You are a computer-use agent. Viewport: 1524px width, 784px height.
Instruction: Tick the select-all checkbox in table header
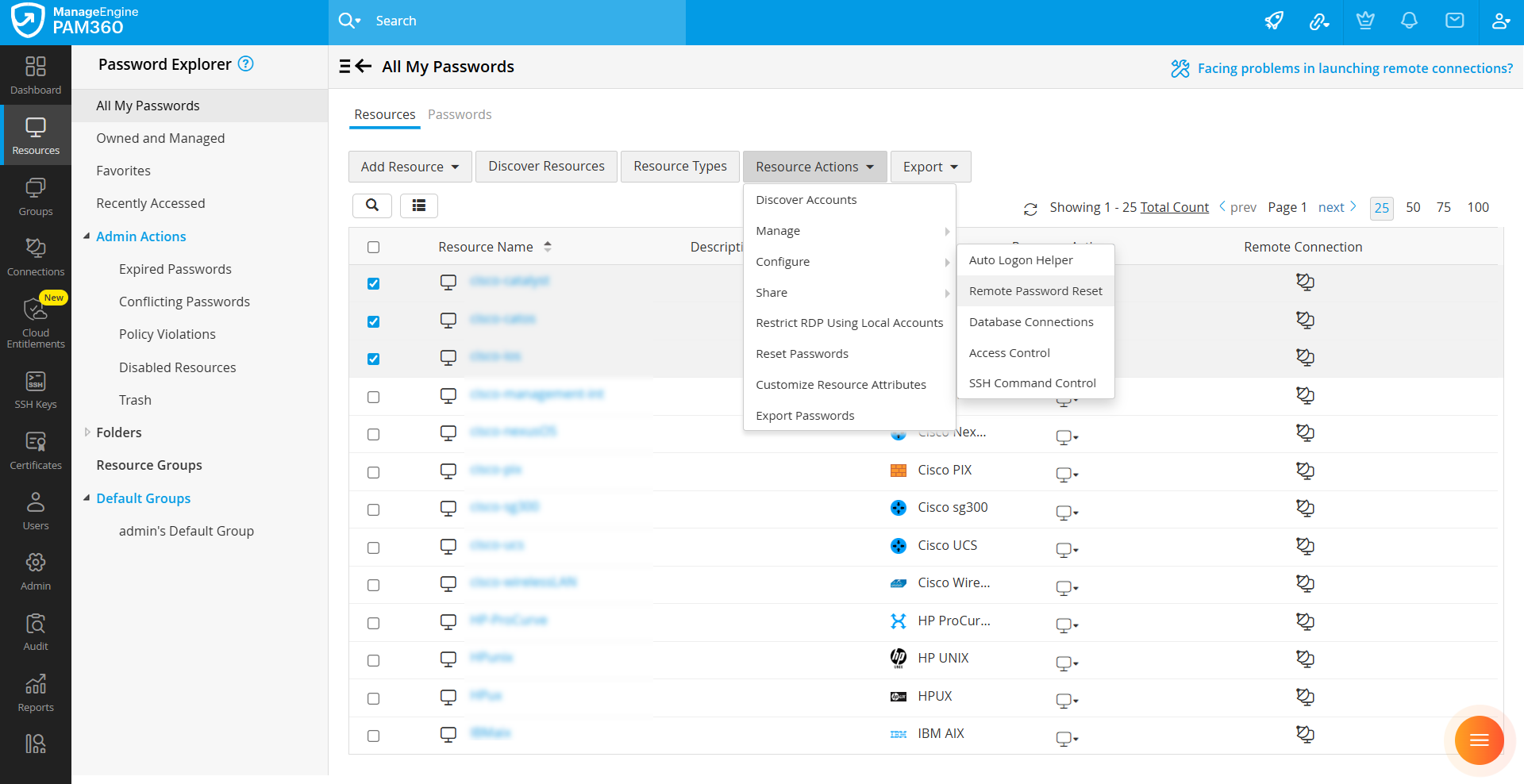[x=374, y=248]
